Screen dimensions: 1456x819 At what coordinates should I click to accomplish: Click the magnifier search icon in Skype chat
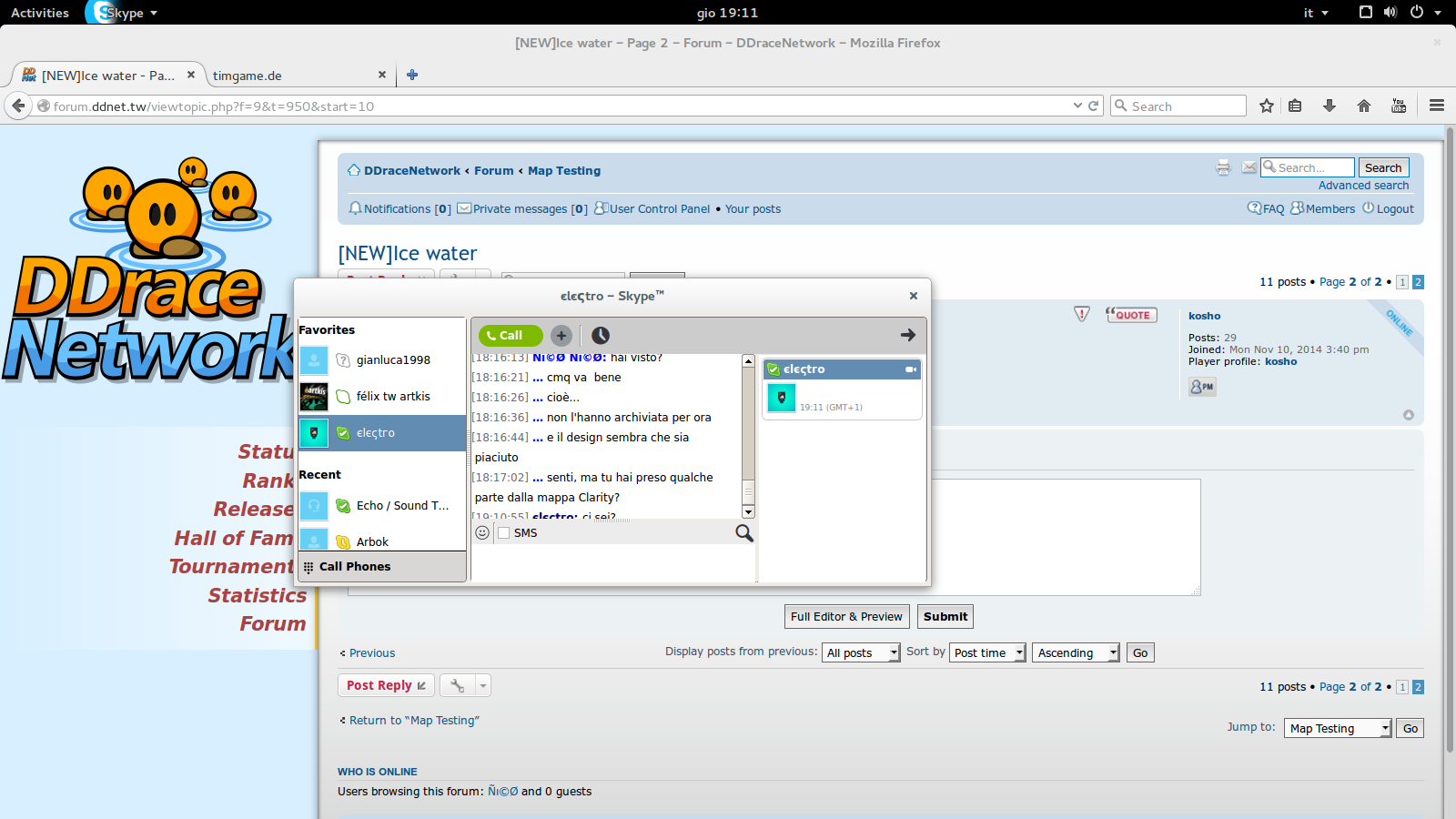tap(743, 533)
